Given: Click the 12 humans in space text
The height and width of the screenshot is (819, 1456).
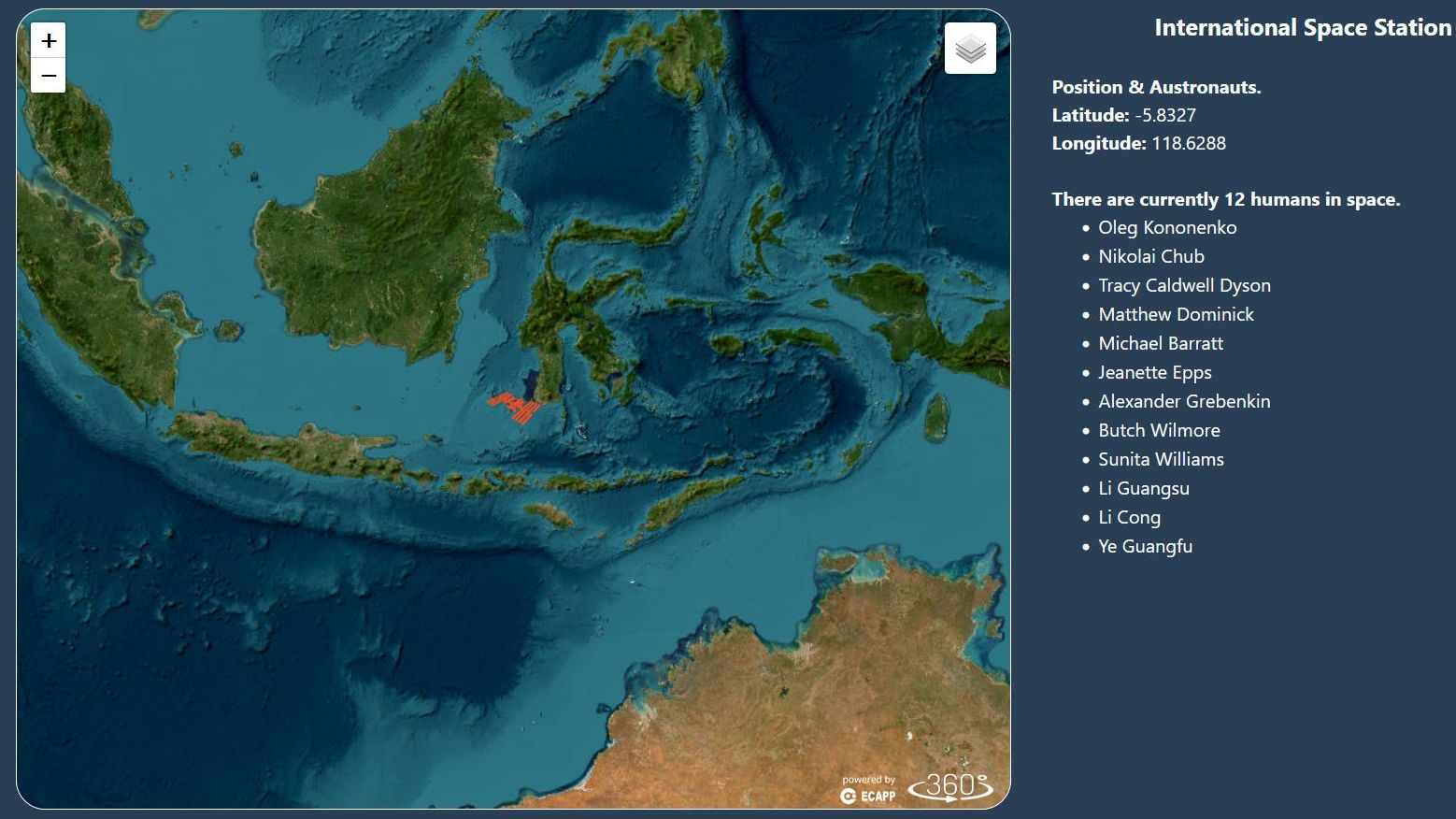Looking at the screenshot, I should (1225, 199).
